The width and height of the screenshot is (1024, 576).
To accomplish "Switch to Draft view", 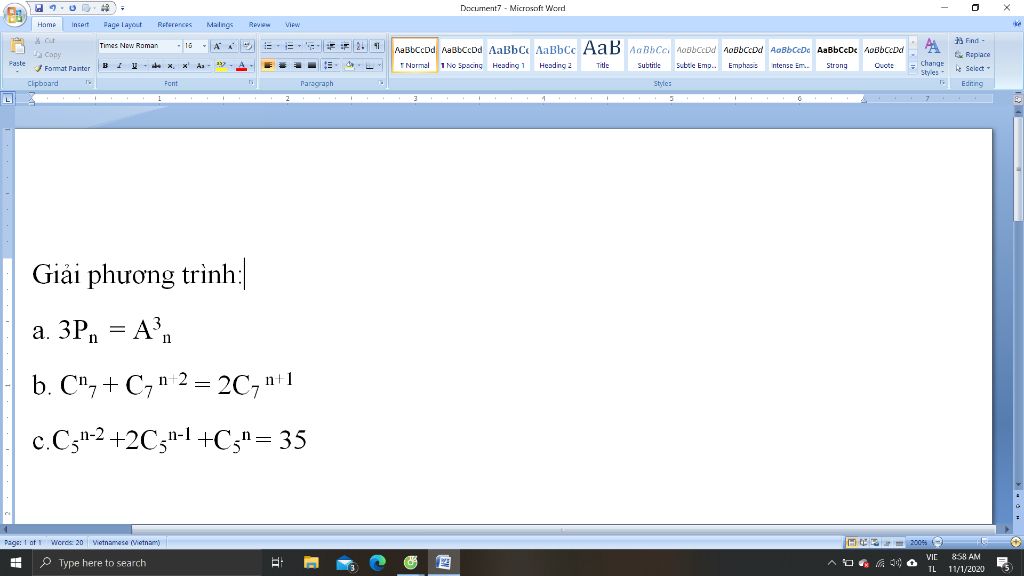I will click(x=899, y=542).
